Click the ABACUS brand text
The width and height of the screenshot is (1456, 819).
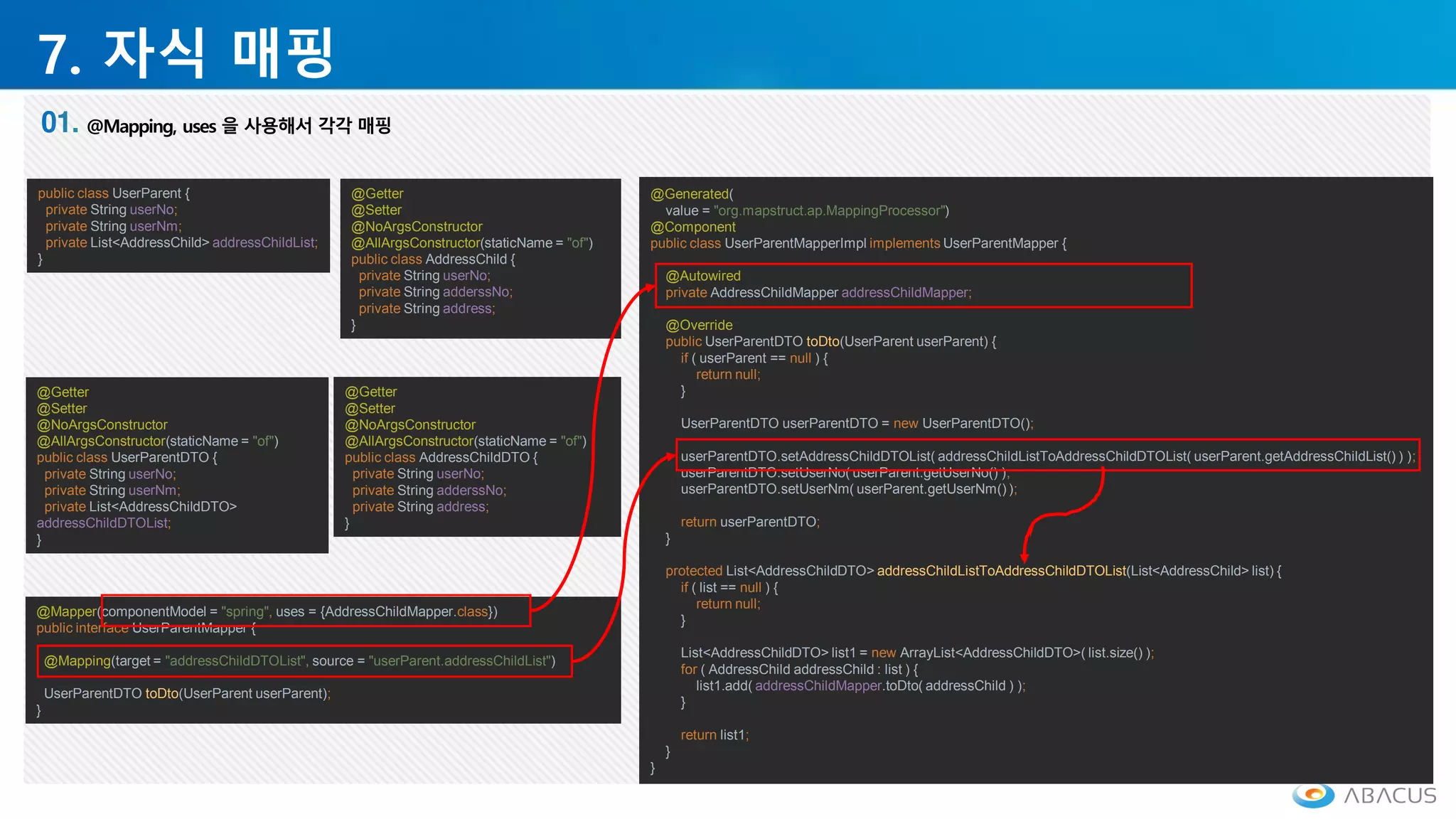[x=1389, y=796]
